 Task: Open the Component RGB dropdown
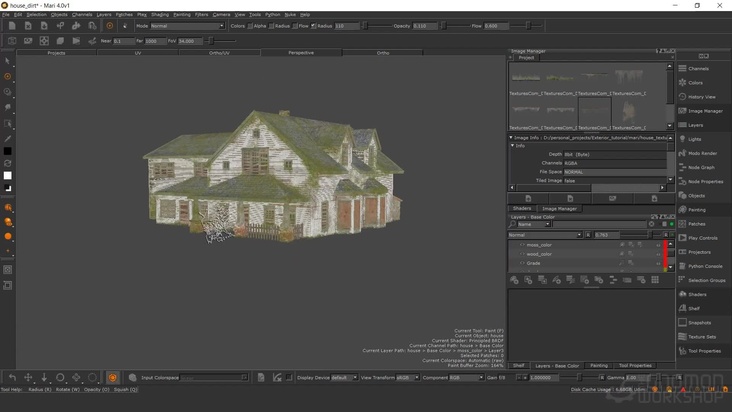click(x=466, y=377)
